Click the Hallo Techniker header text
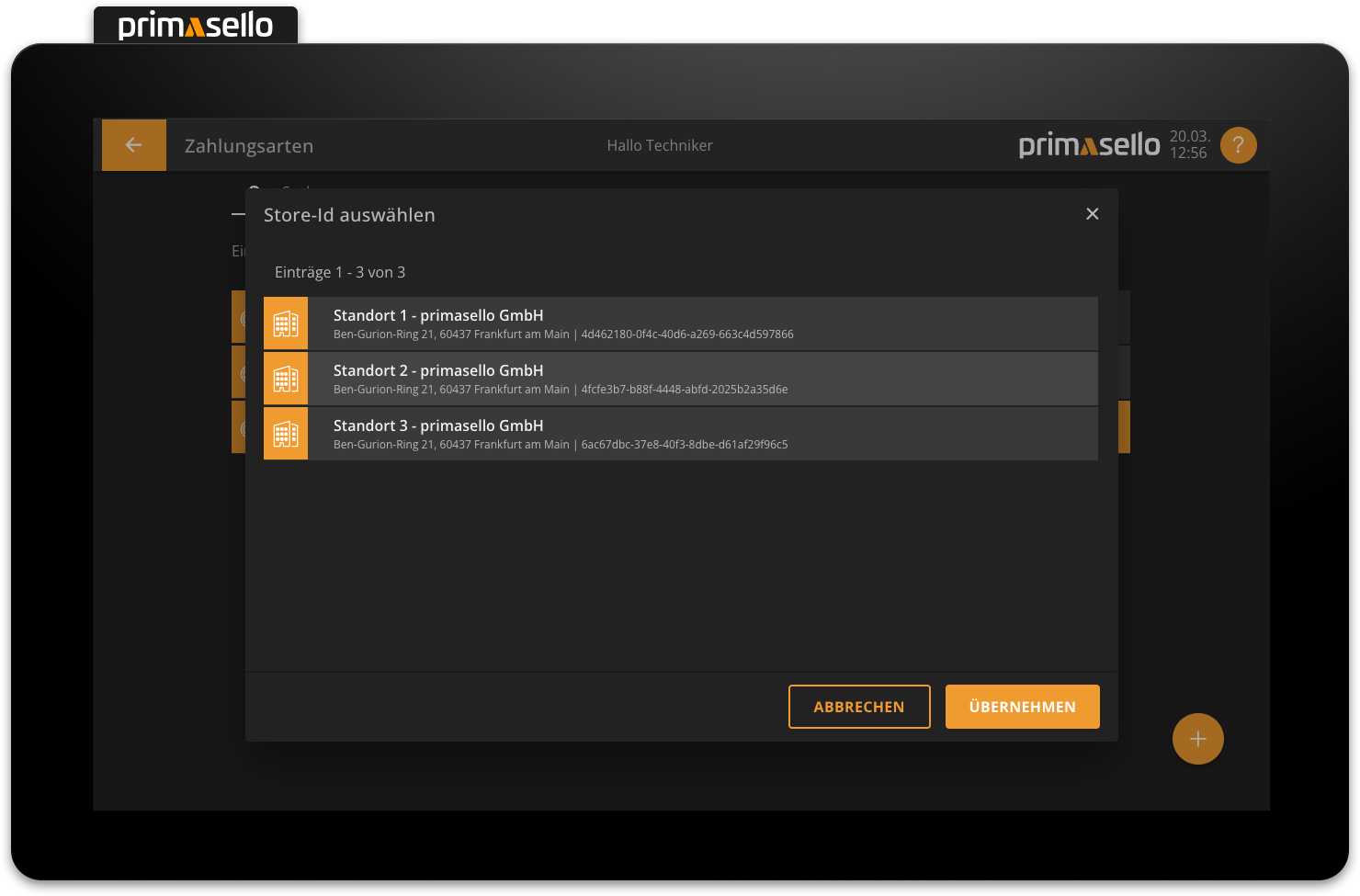 pyautogui.click(x=660, y=144)
